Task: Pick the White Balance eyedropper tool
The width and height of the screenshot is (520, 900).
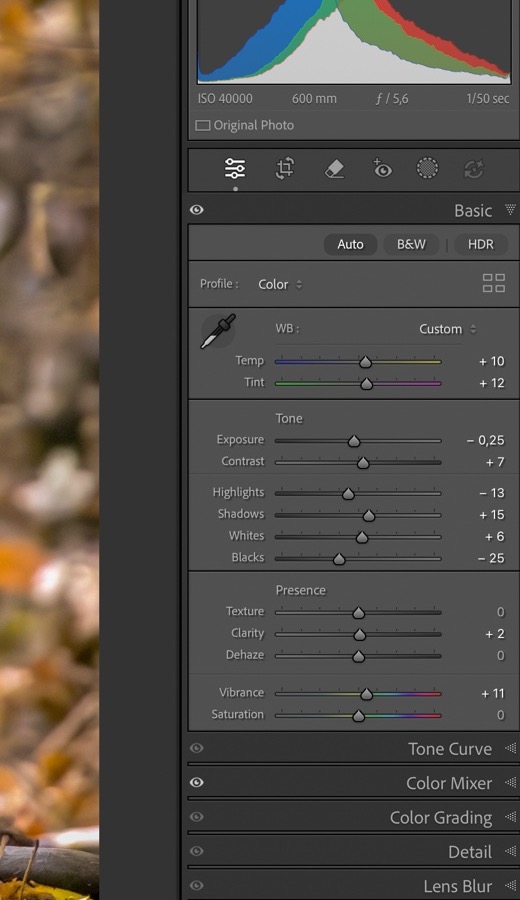Action: click(218, 331)
